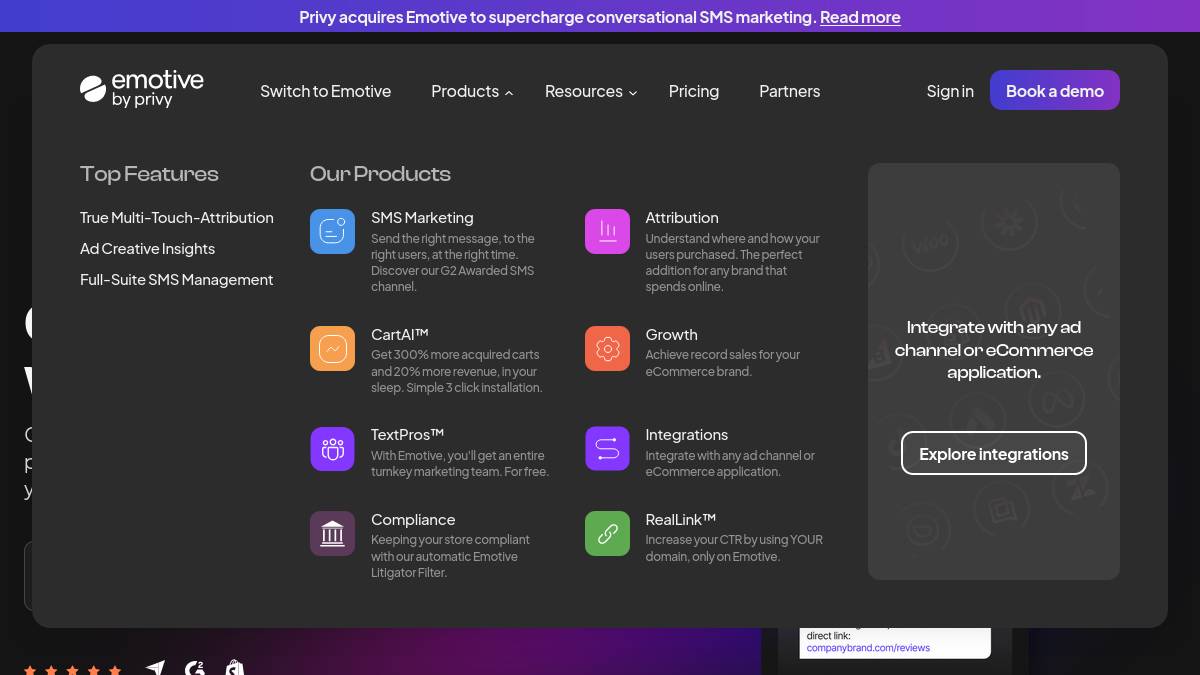
Task: Click 'Integrate with any ad channel' text
Action: [x=994, y=349]
